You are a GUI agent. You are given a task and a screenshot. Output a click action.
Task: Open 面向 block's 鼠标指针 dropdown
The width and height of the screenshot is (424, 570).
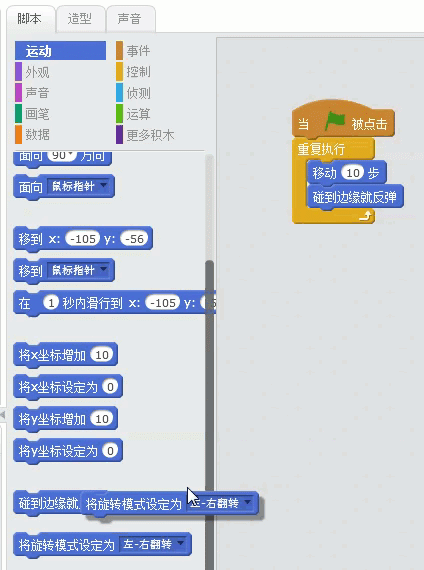[79, 186]
